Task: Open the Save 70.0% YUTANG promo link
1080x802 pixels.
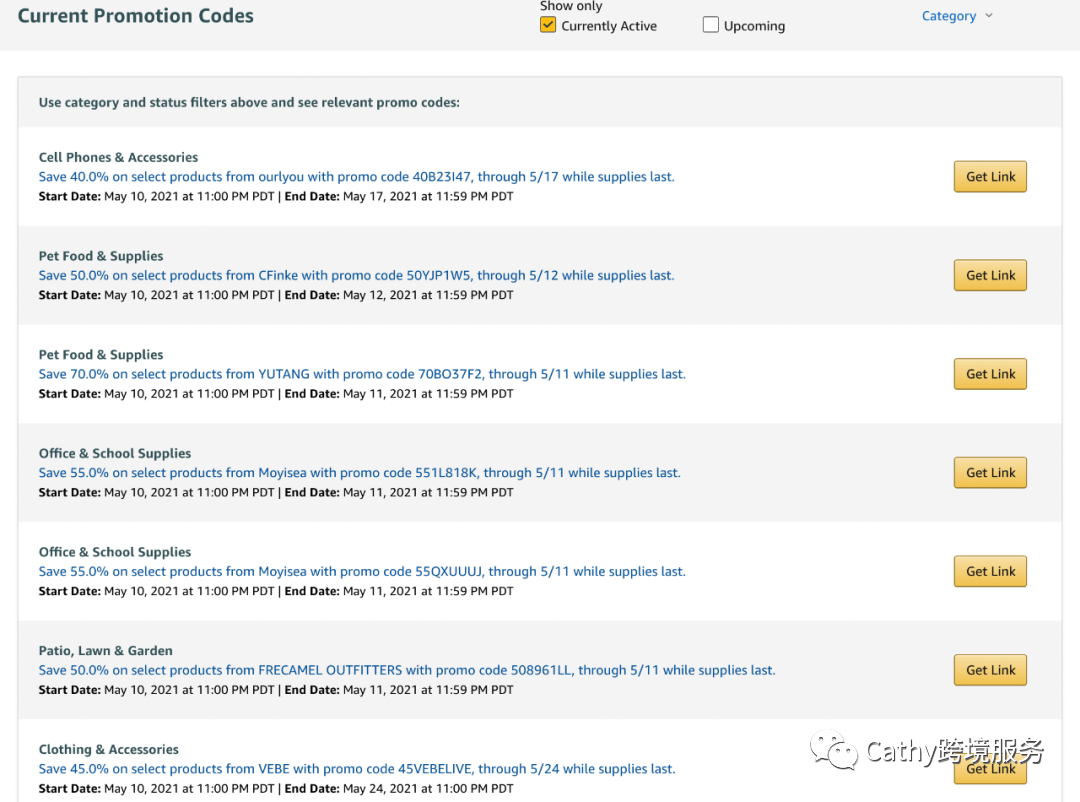Action: point(362,374)
